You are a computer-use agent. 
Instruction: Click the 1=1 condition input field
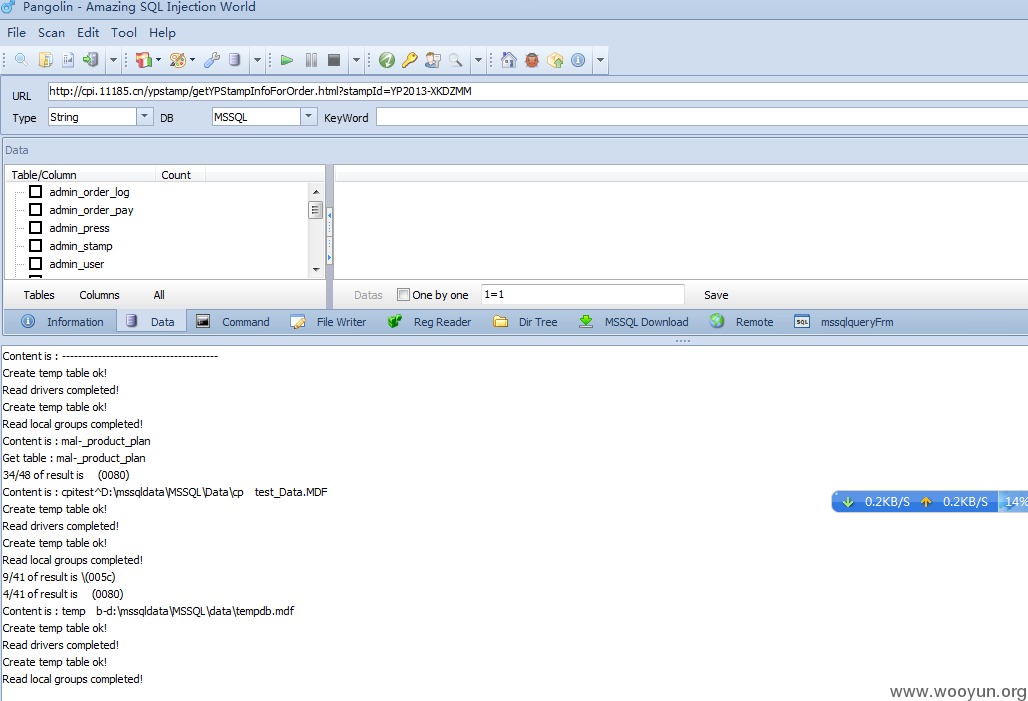tap(583, 294)
